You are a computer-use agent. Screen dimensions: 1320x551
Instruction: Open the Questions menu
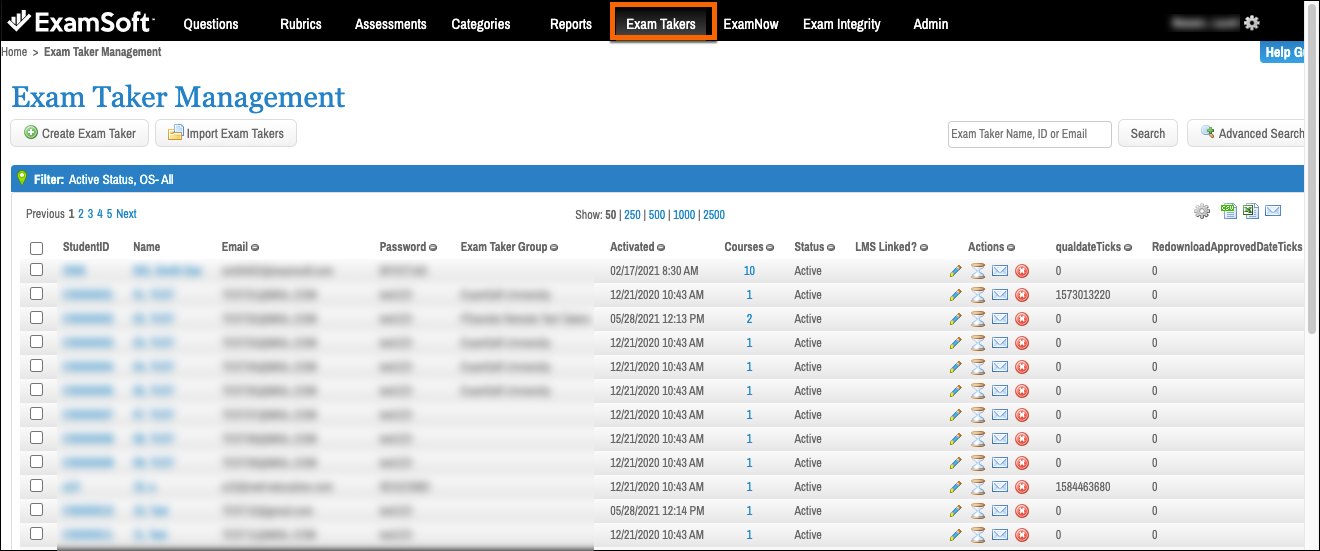tap(211, 24)
